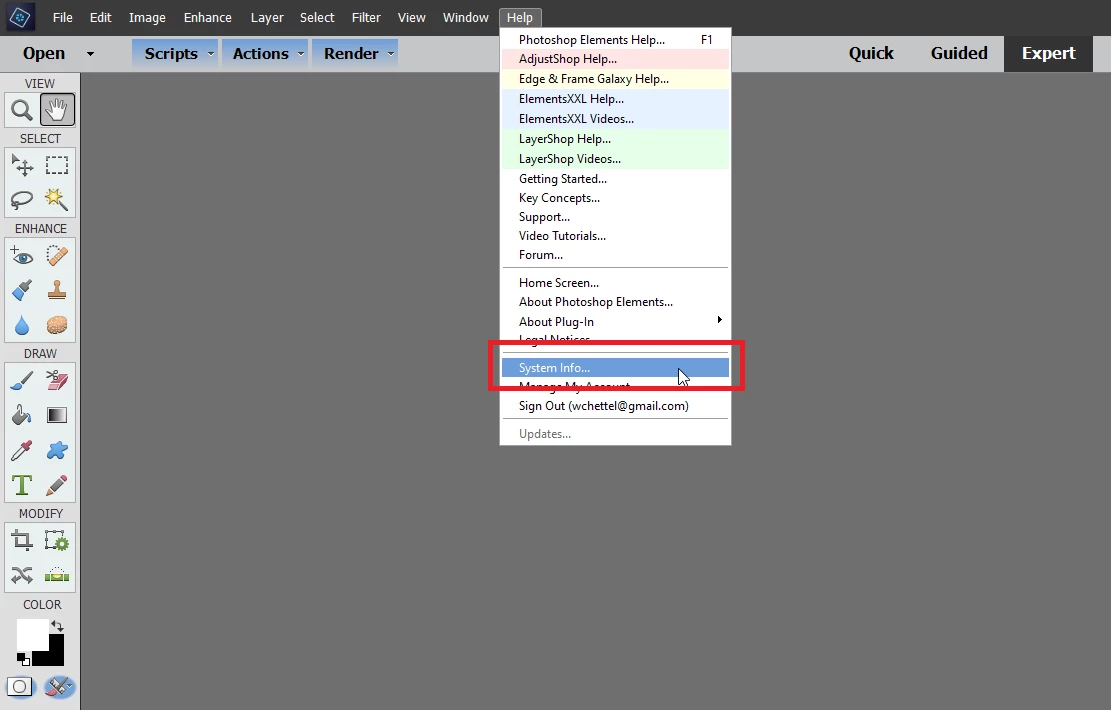
Task: Select the Sponge tool
Action: click(57, 325)
